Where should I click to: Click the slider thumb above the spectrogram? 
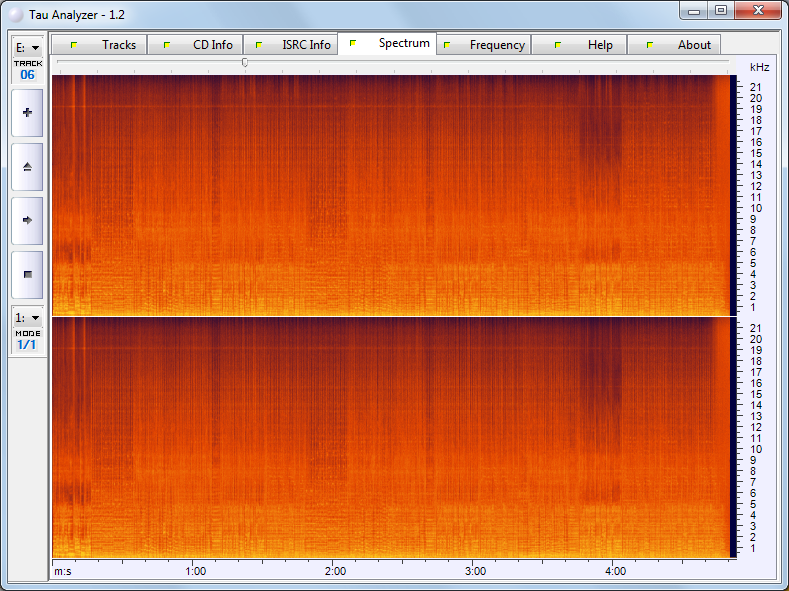245,63
